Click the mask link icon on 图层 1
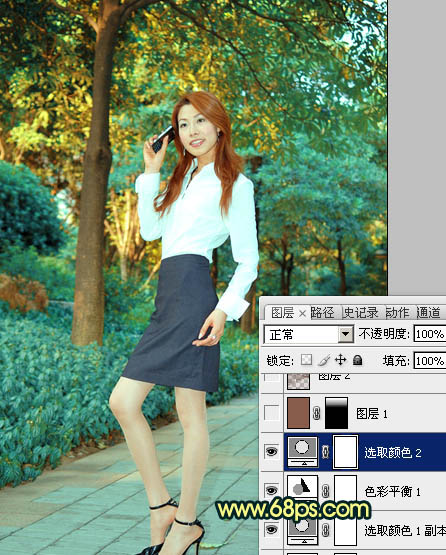Image resolution: width=446 pixels, height=555 pixels. [x=317, y=413]
